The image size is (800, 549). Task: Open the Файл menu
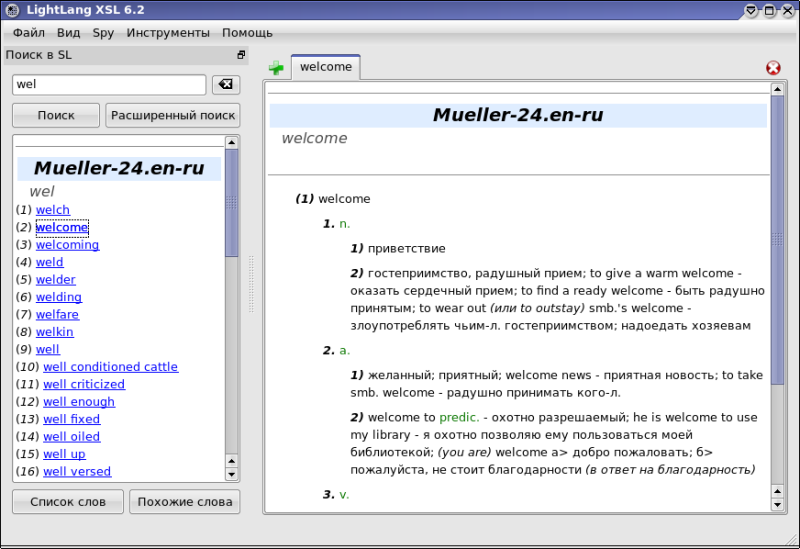click(29, 33)
